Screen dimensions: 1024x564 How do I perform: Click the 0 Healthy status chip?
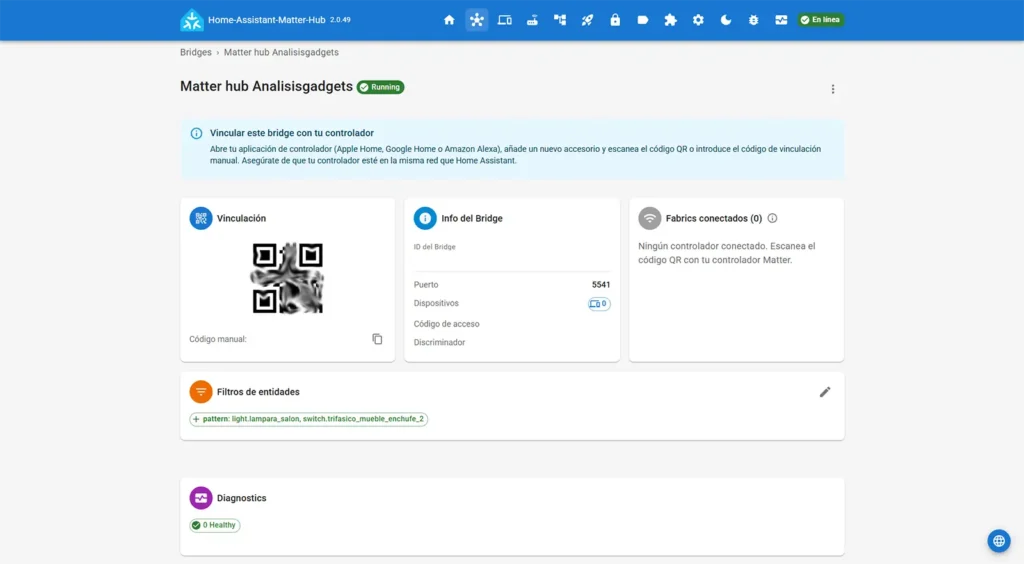214,525
